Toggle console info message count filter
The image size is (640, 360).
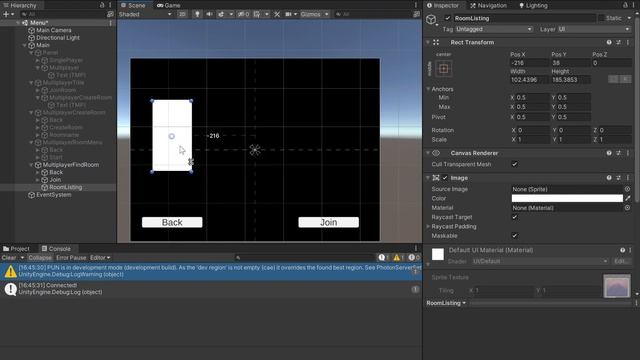[384, 258]
